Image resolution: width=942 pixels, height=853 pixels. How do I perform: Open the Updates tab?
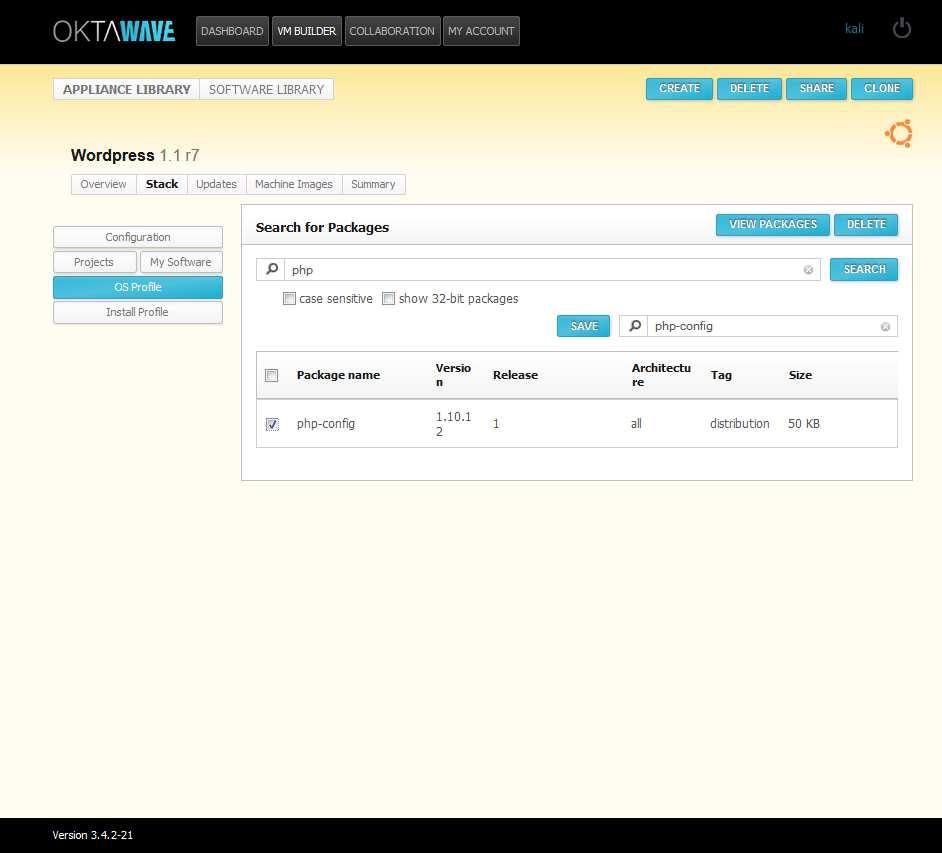coord(216,184)
